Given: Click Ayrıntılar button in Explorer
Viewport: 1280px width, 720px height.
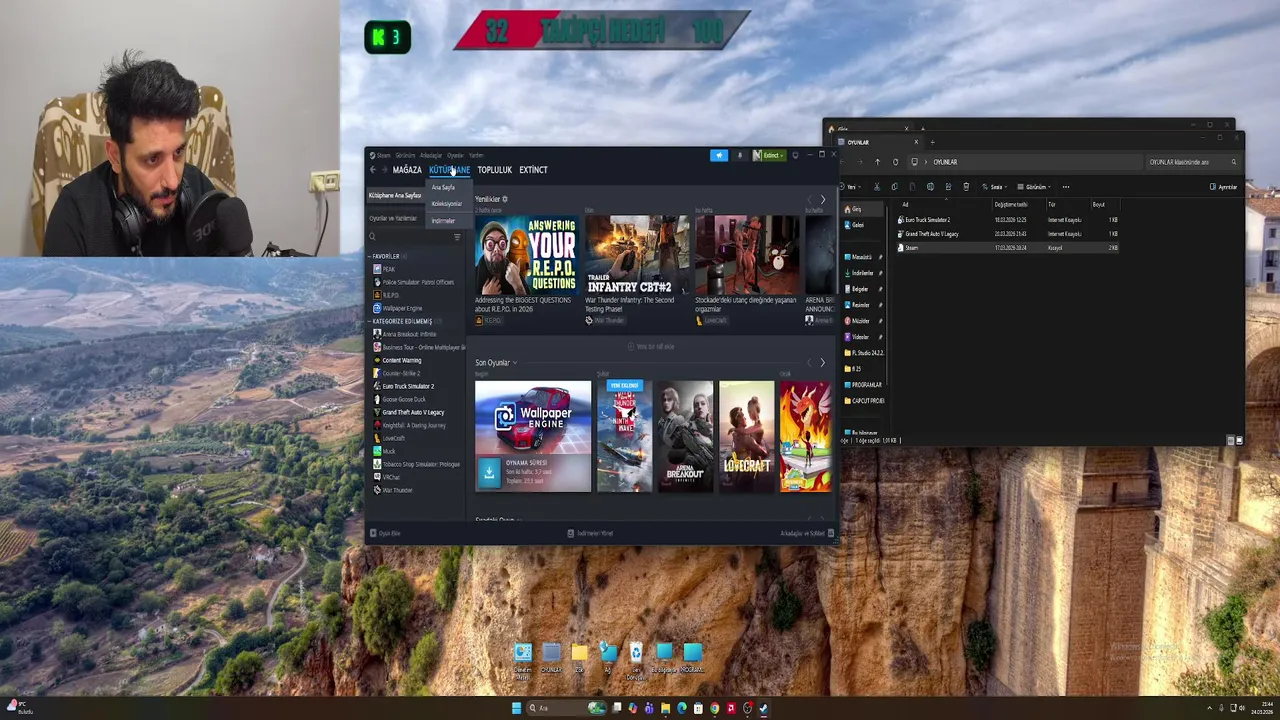Looking at the screenshot, I should point(1224,187).
